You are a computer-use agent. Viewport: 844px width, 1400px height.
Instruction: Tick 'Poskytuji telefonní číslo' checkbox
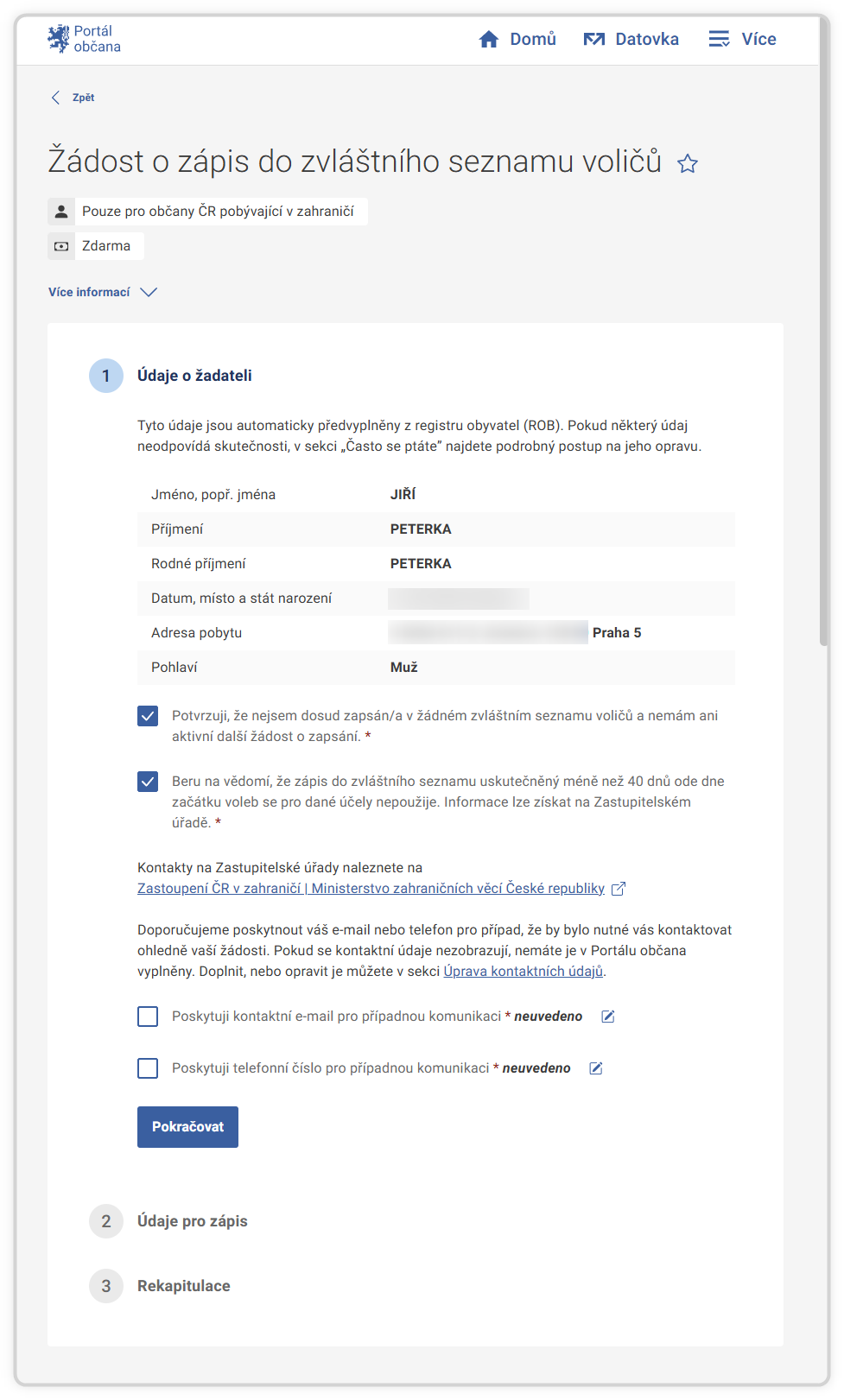click(x=148, y=1068)
